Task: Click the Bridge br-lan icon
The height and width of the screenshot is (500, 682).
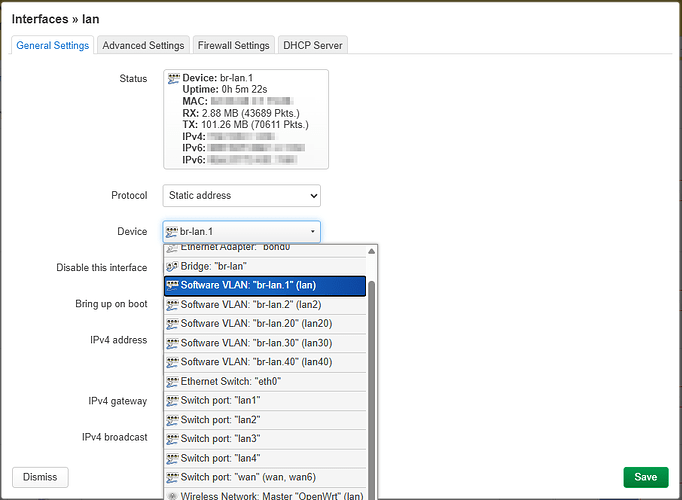Action: [172, 267]
